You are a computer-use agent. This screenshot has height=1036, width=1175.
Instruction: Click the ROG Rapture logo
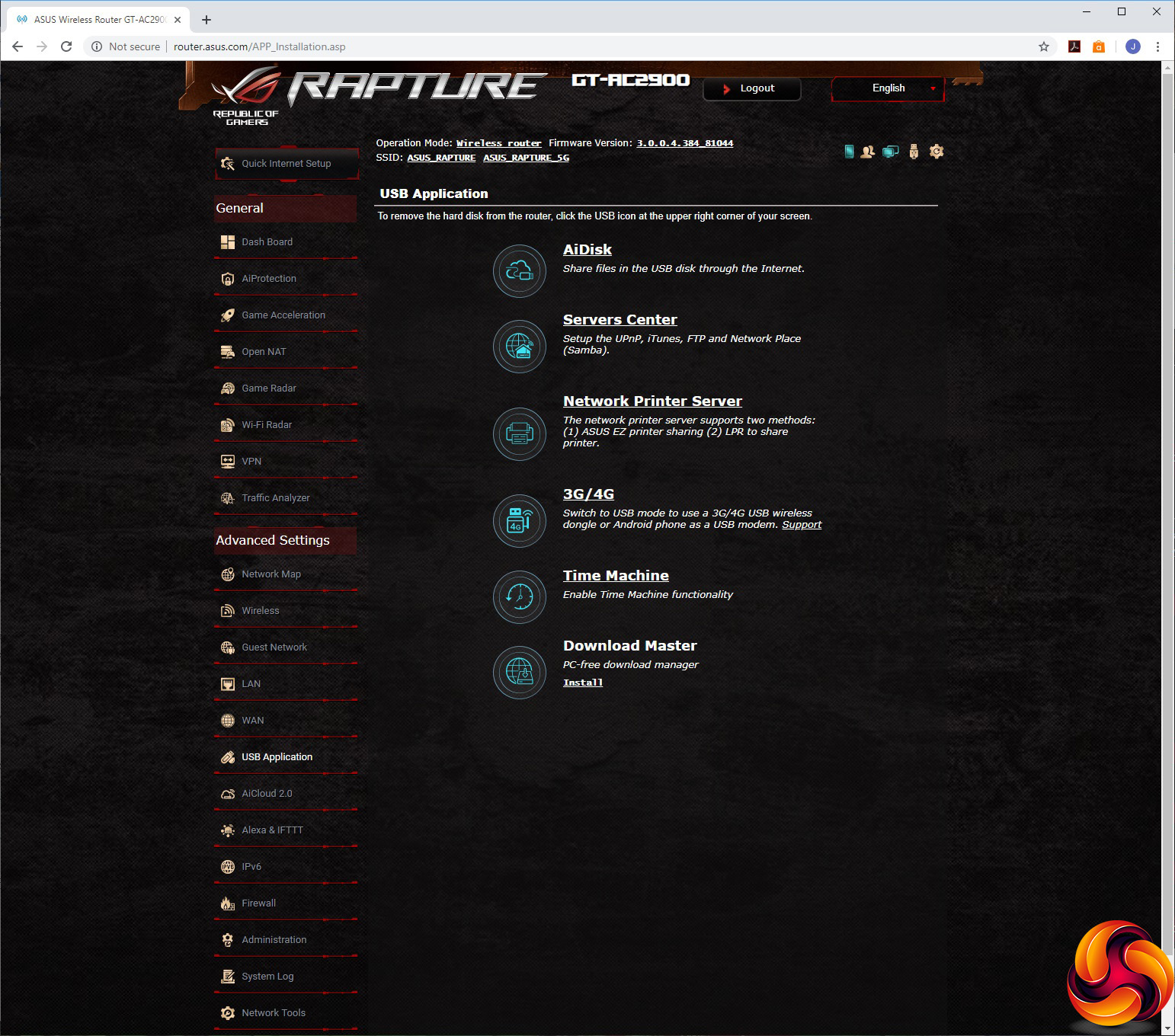(379, 94)
